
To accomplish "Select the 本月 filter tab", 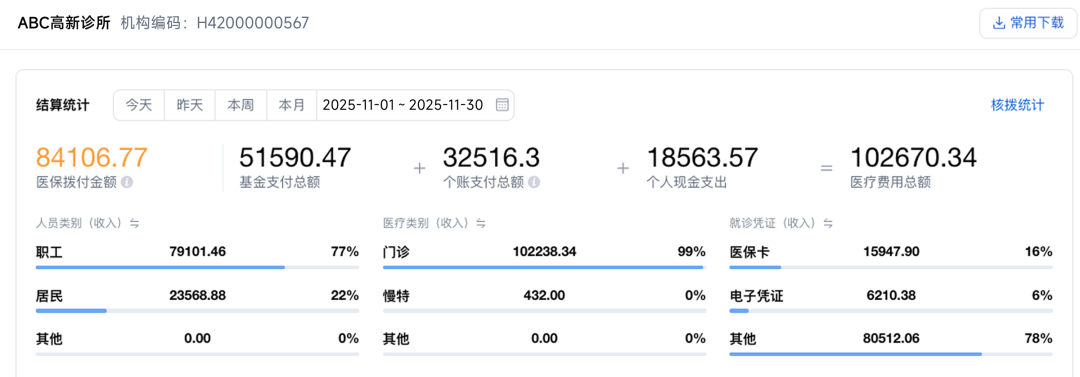I will click(291, 105).
